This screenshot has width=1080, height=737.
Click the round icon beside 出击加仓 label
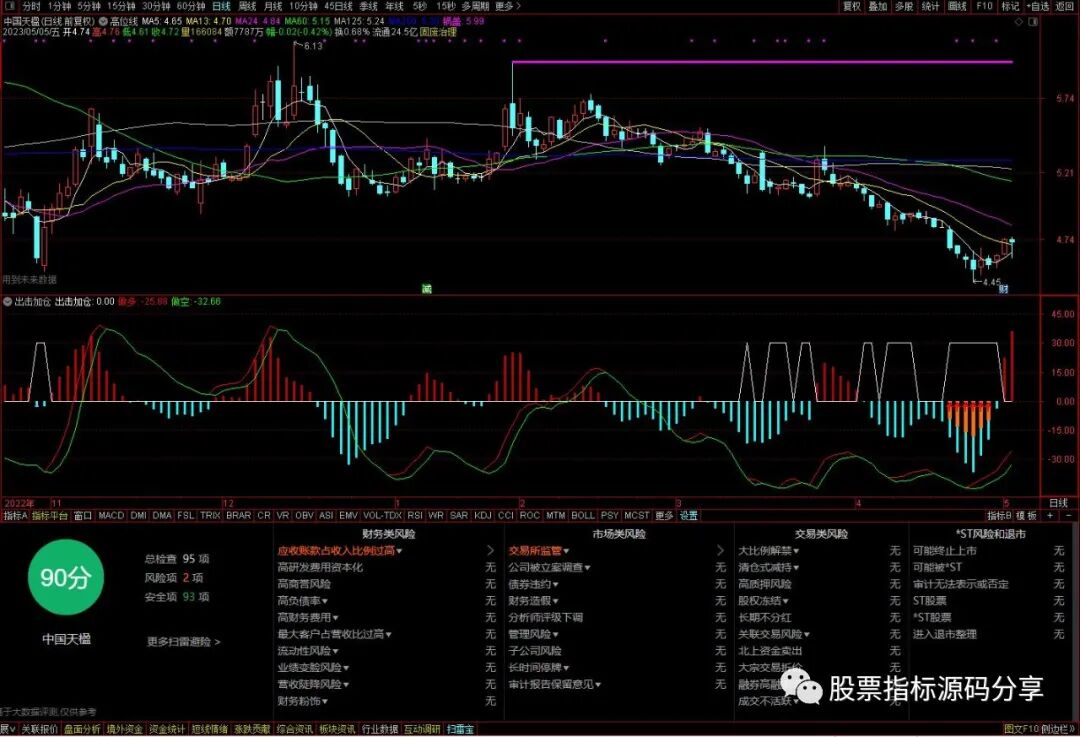click(x=8, y=302)
